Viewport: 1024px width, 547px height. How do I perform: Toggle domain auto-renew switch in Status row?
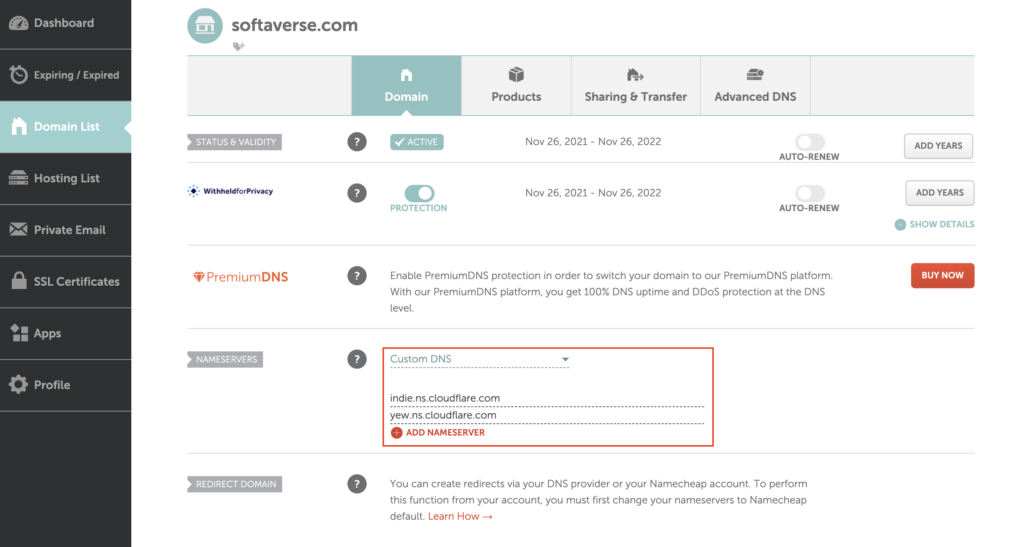[809, 142]
